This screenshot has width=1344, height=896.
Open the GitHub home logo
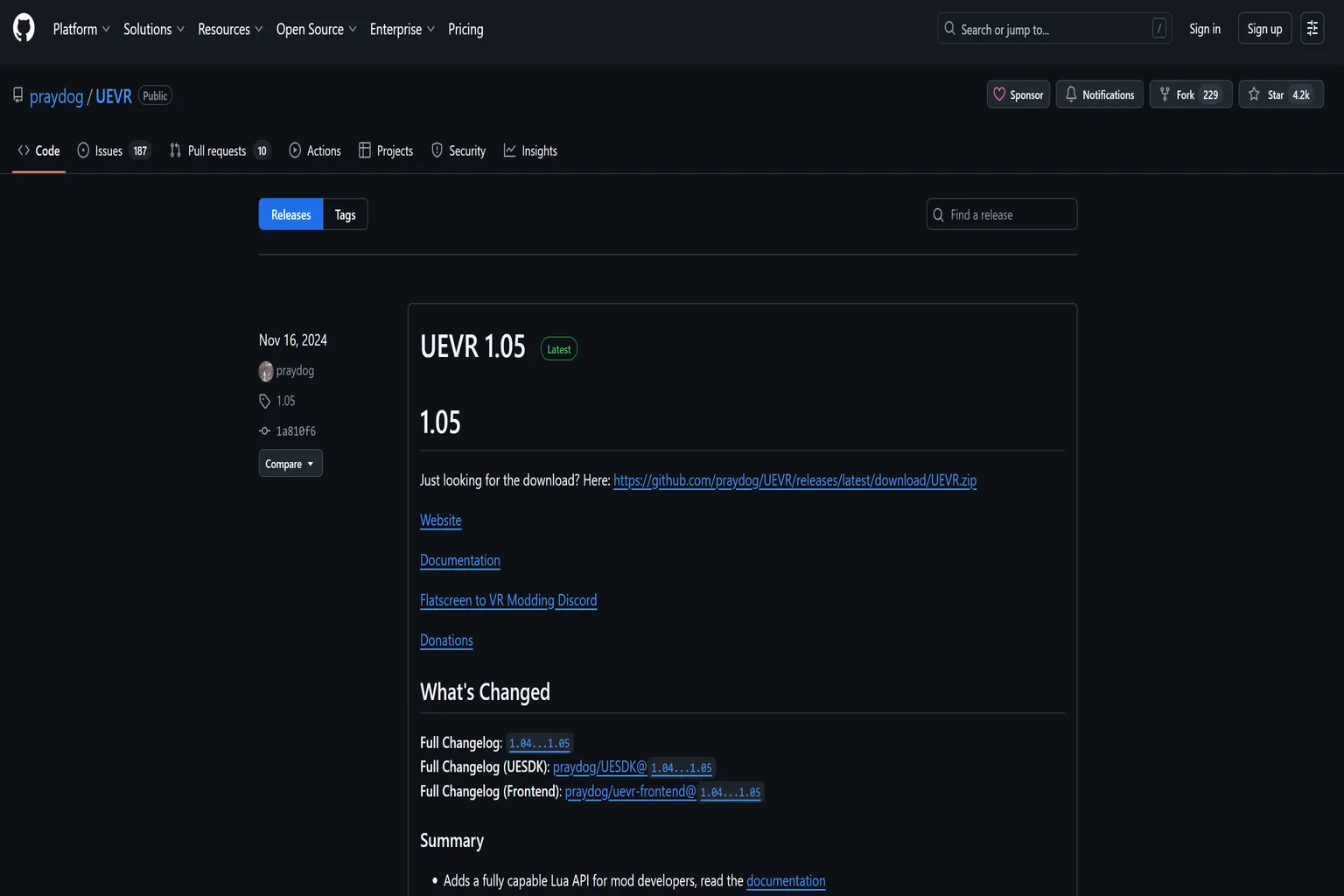tap(24, 28)
